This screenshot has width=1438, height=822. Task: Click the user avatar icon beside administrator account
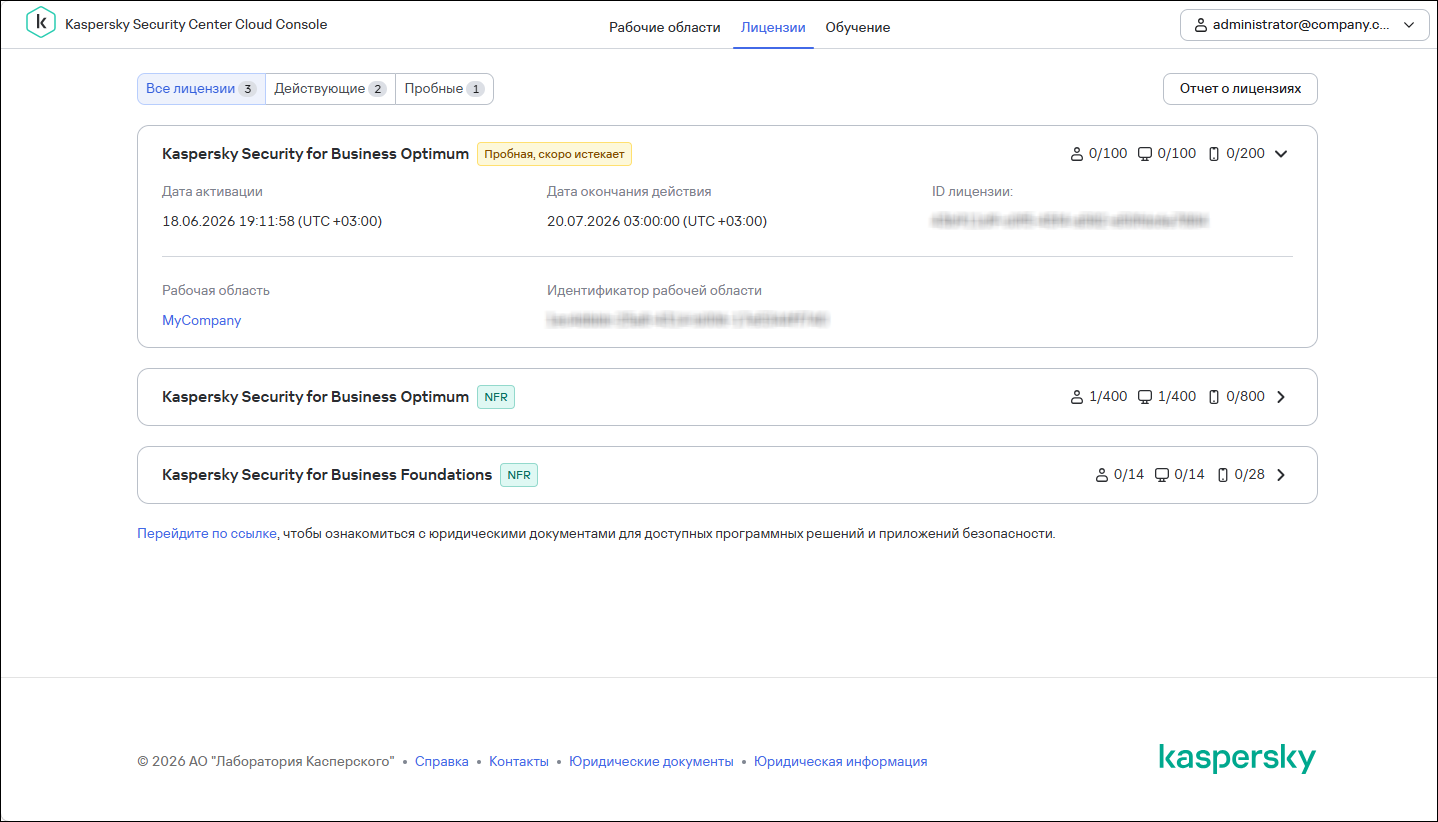click(x=1200, y=26)
